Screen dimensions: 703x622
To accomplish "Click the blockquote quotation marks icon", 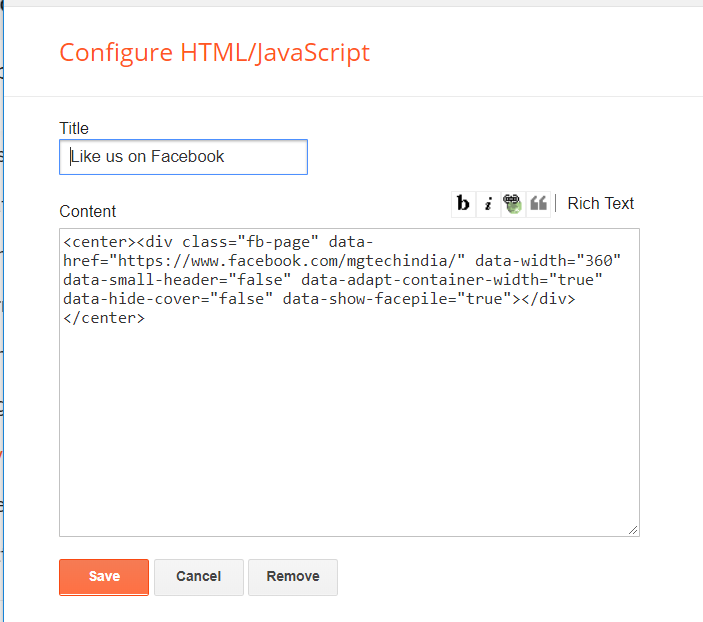I will pyautogui.click(x=538, y=203).
